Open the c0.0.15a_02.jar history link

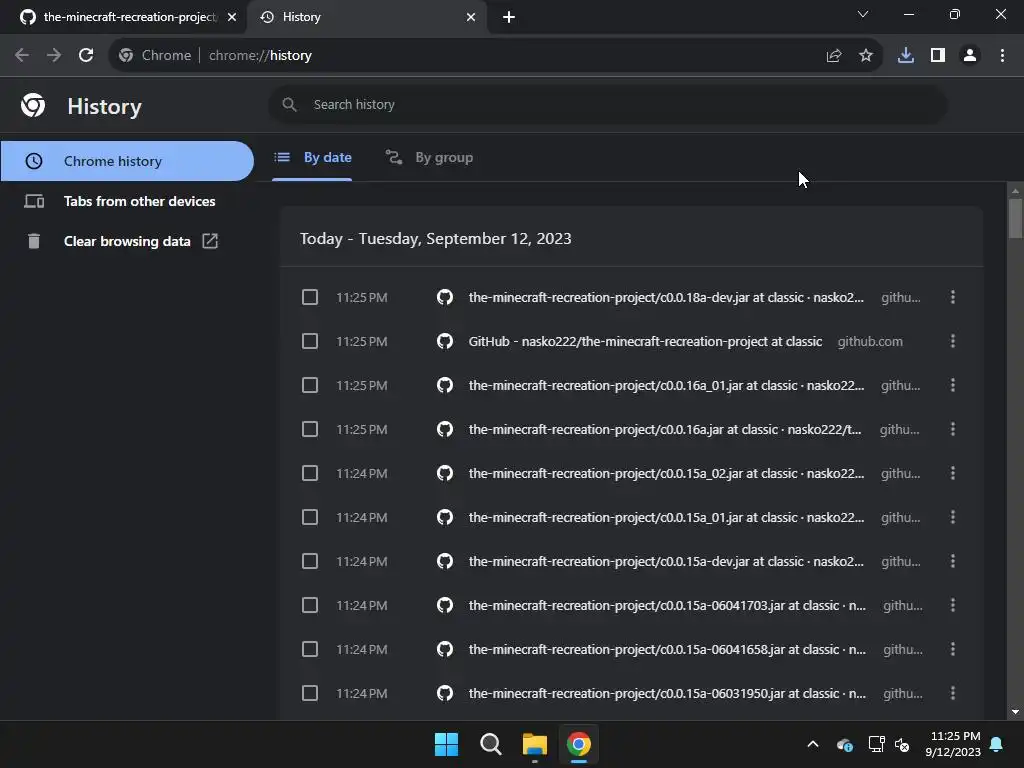click(666, 473)
